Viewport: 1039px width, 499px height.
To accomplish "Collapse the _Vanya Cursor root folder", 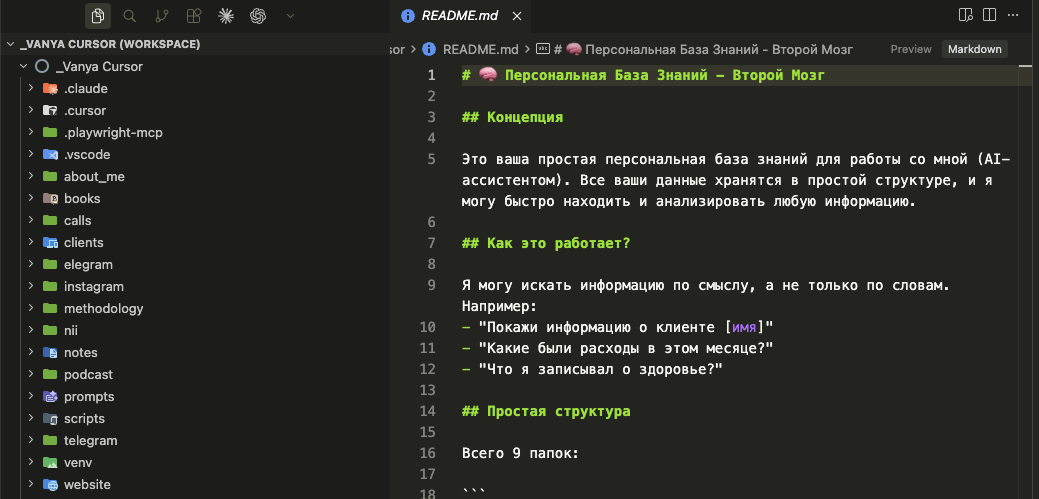I will [x=24, y=66].
